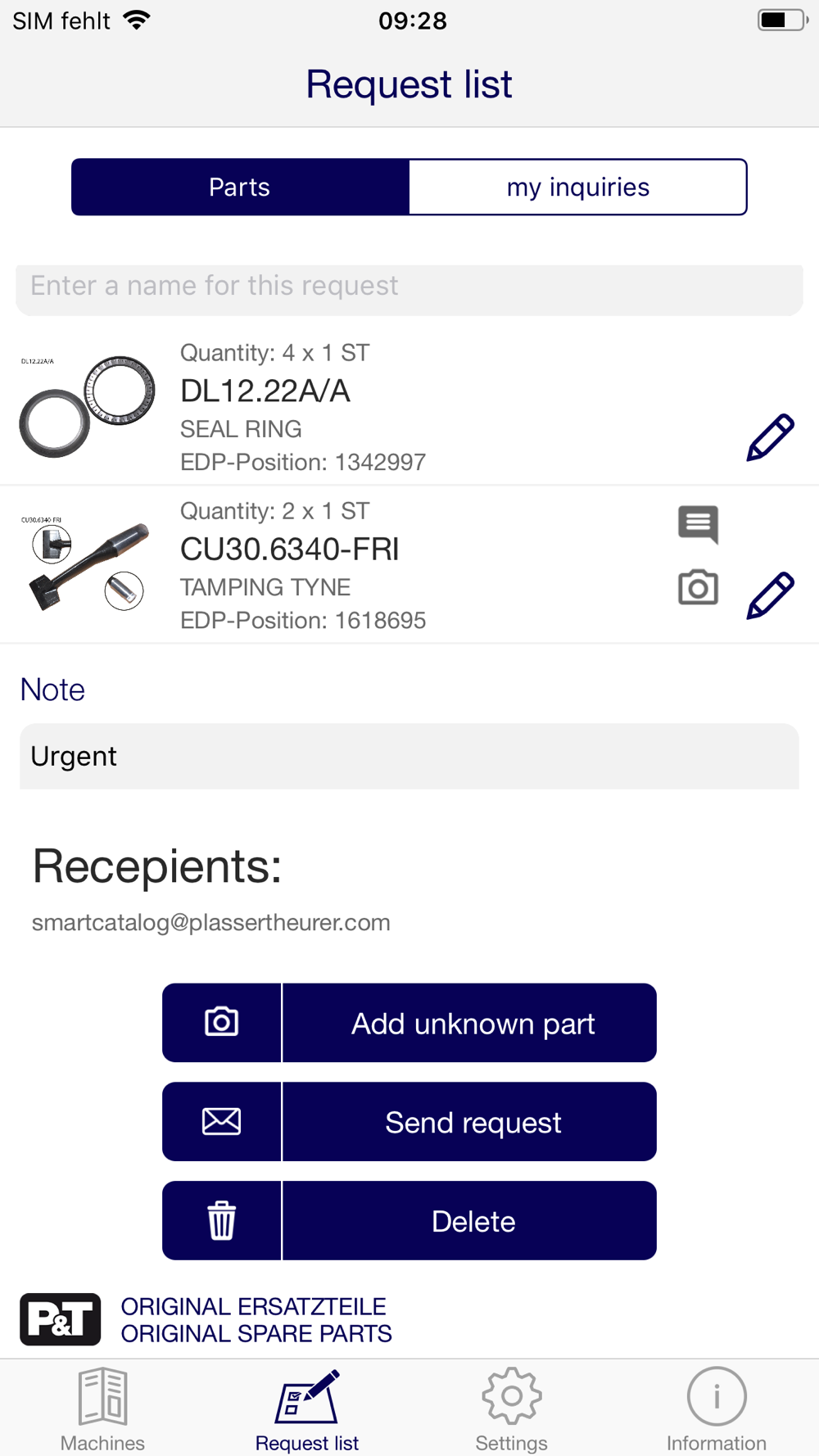This screenshot has width=819, height=1456.
Task: Edit the DL12.22A/A seal ring entry
Action: coord(770,437)
